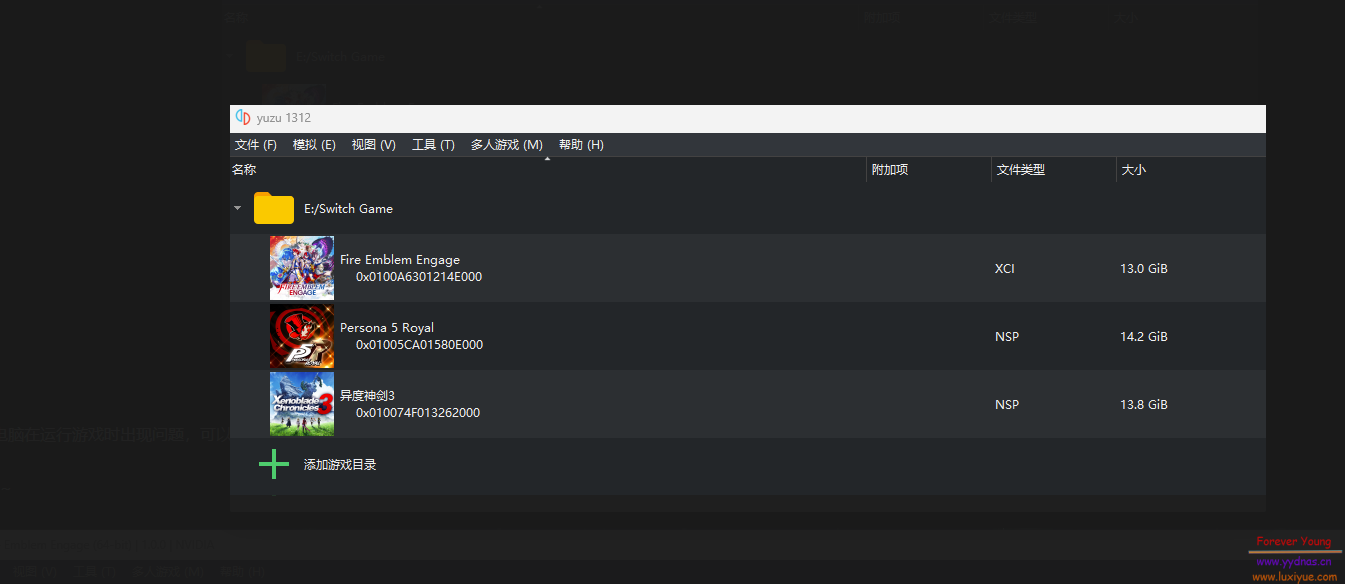
Task: Select the Fire Emblem Engage cover thumbnail
Action: pos(302,268)
